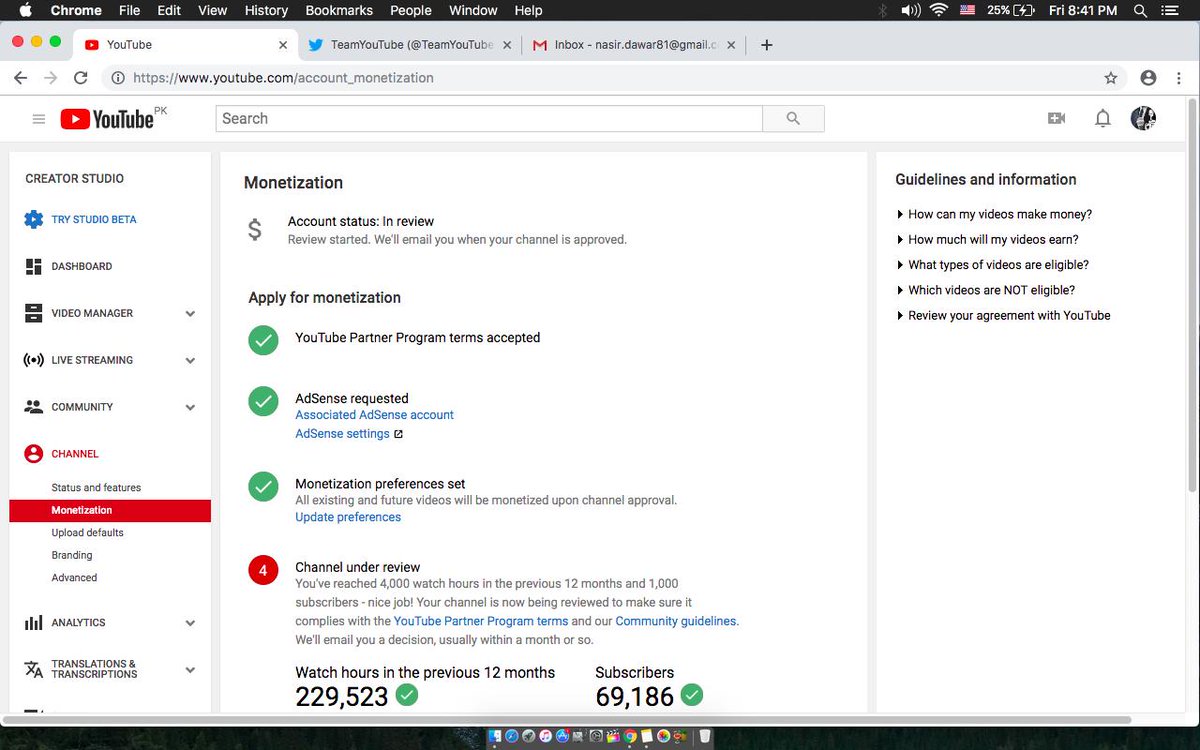1200x750 pixels.
Task: Open the notifications bell
Action: (x=1102, y=119)
